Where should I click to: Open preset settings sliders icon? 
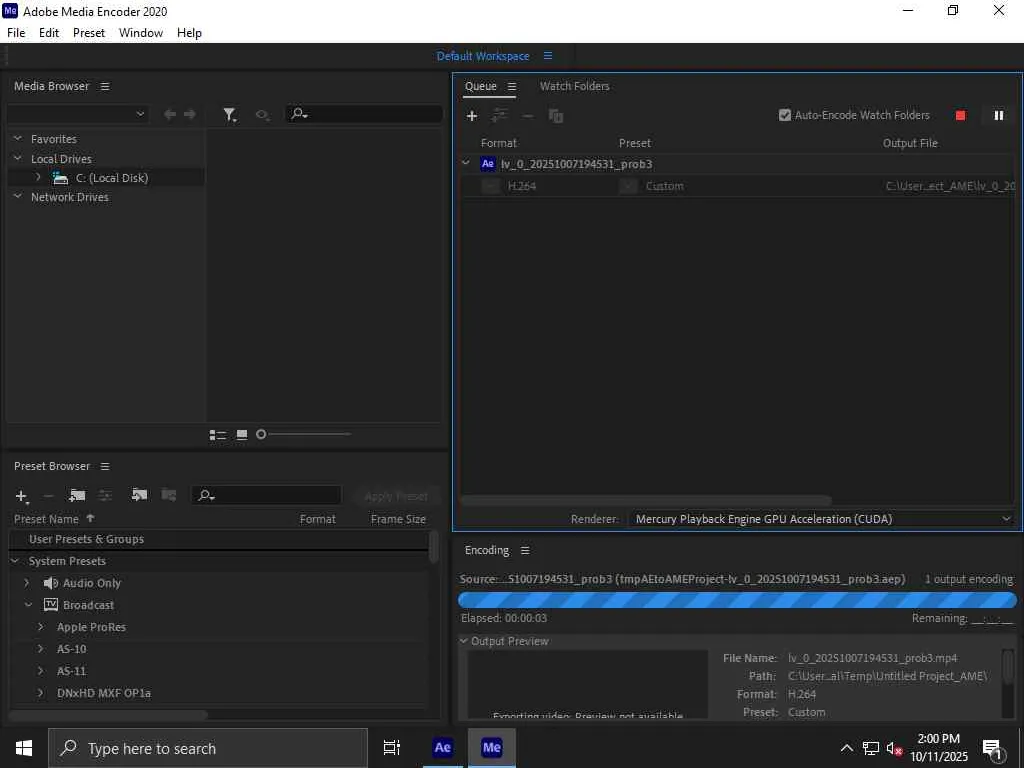click(105, 496)
